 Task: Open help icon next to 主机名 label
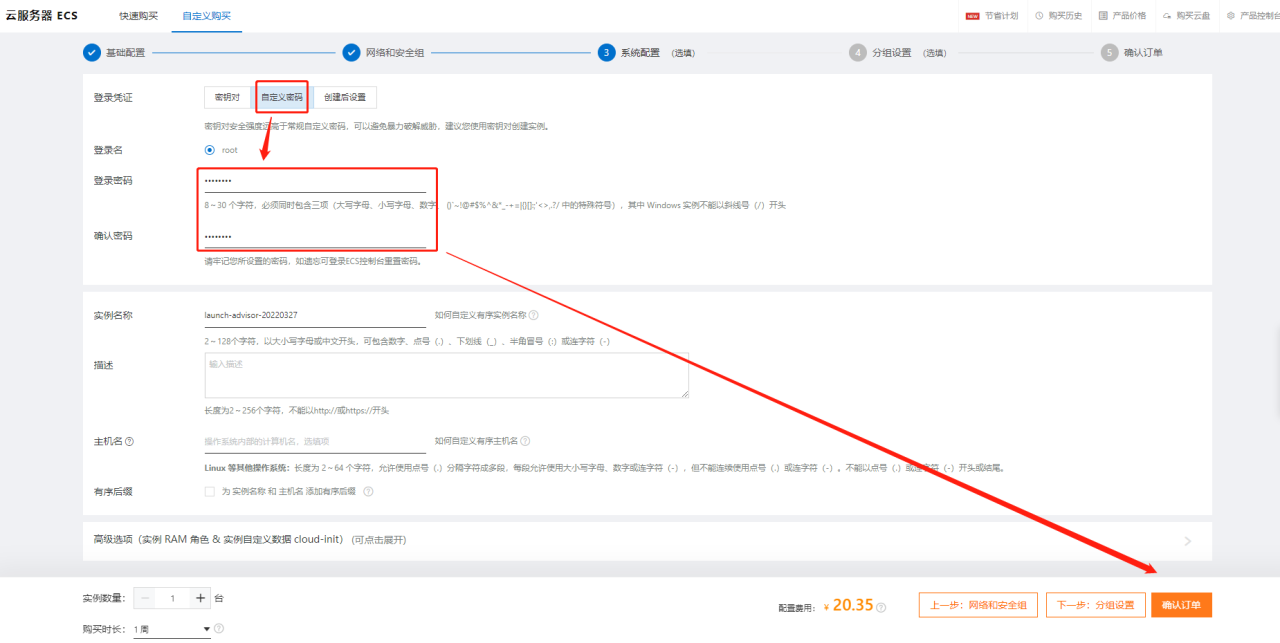pos(130,441)
